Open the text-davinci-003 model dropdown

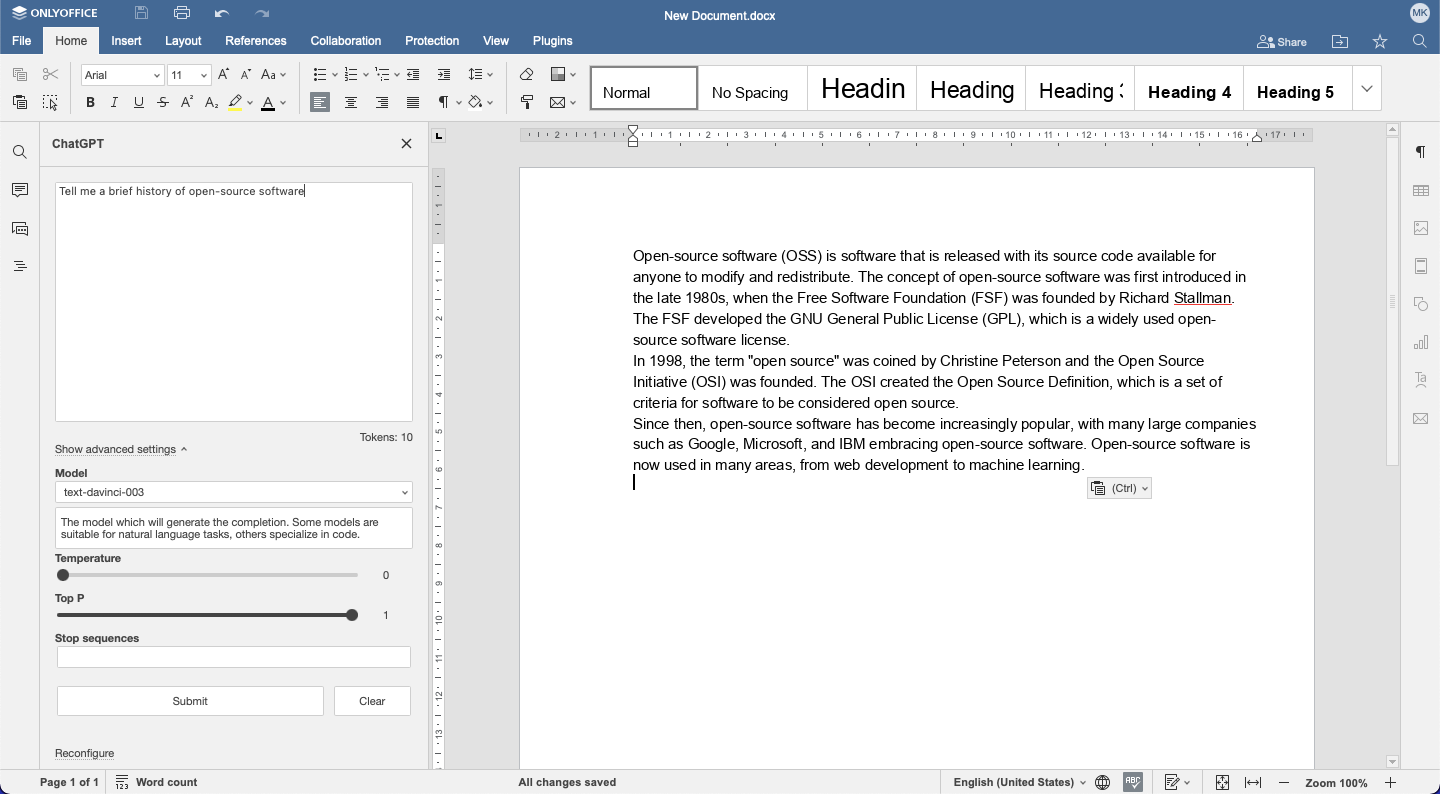[233, 492]
